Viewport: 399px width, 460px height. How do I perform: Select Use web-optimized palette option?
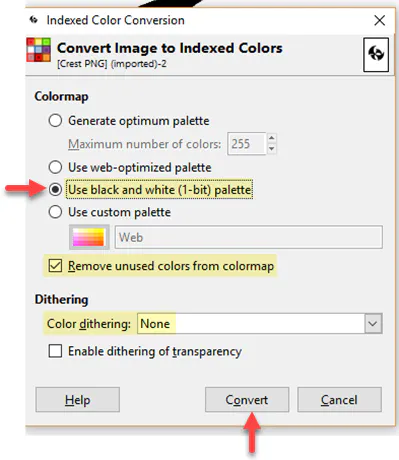coord(55,167)
